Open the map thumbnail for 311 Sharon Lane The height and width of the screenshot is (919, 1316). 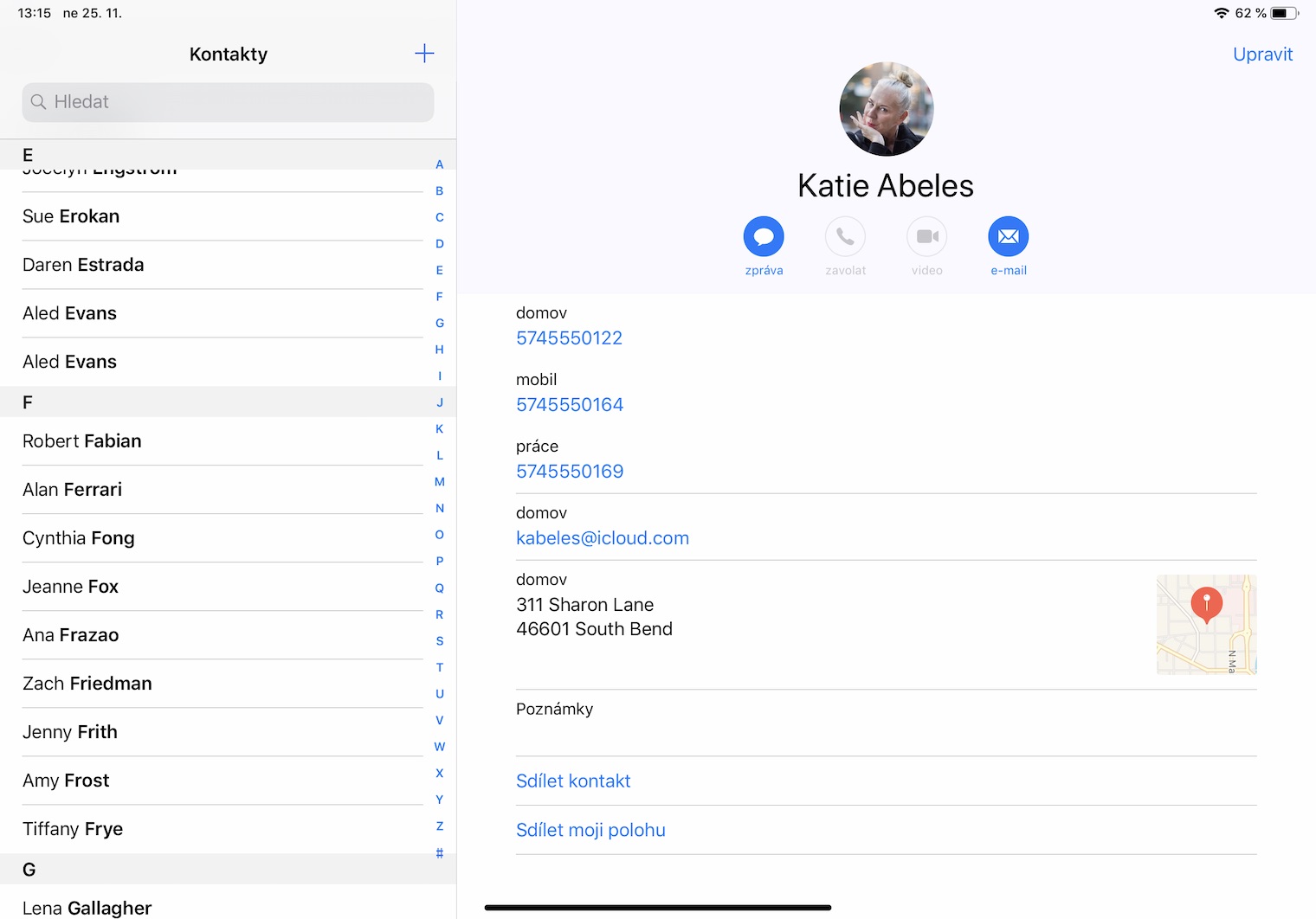coord(1206,624)
